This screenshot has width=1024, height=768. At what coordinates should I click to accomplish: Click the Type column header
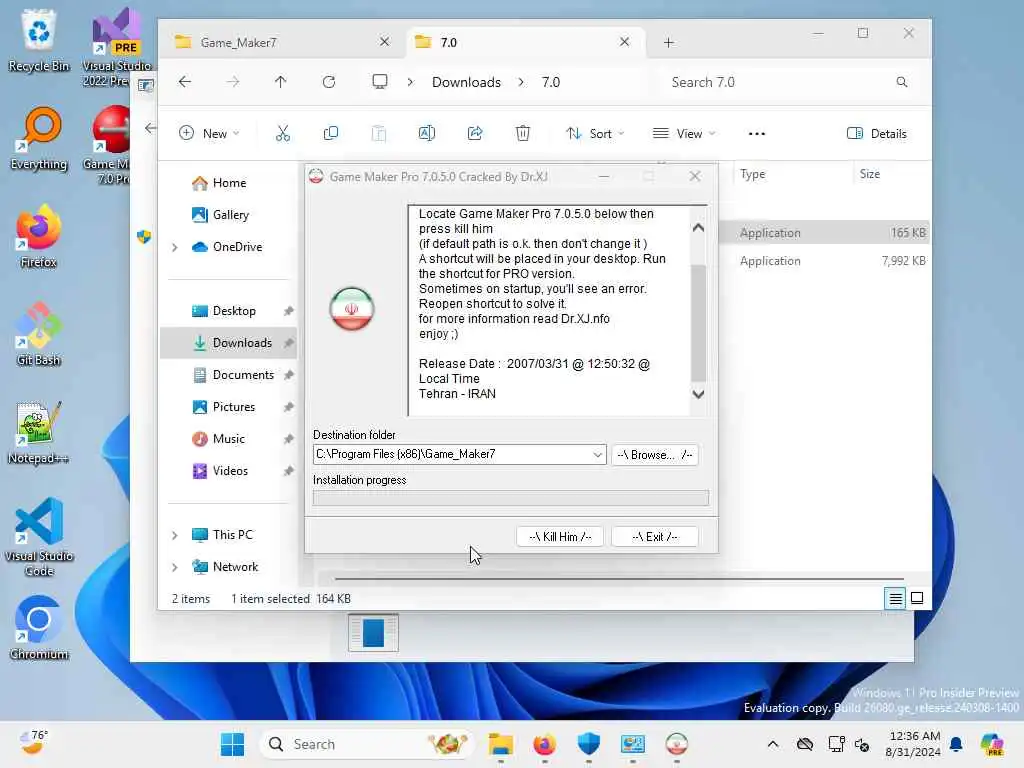coord(753,174)
